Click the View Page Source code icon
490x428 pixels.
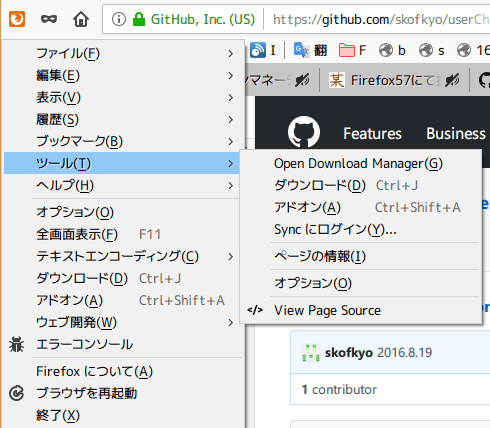click(255, 310)
